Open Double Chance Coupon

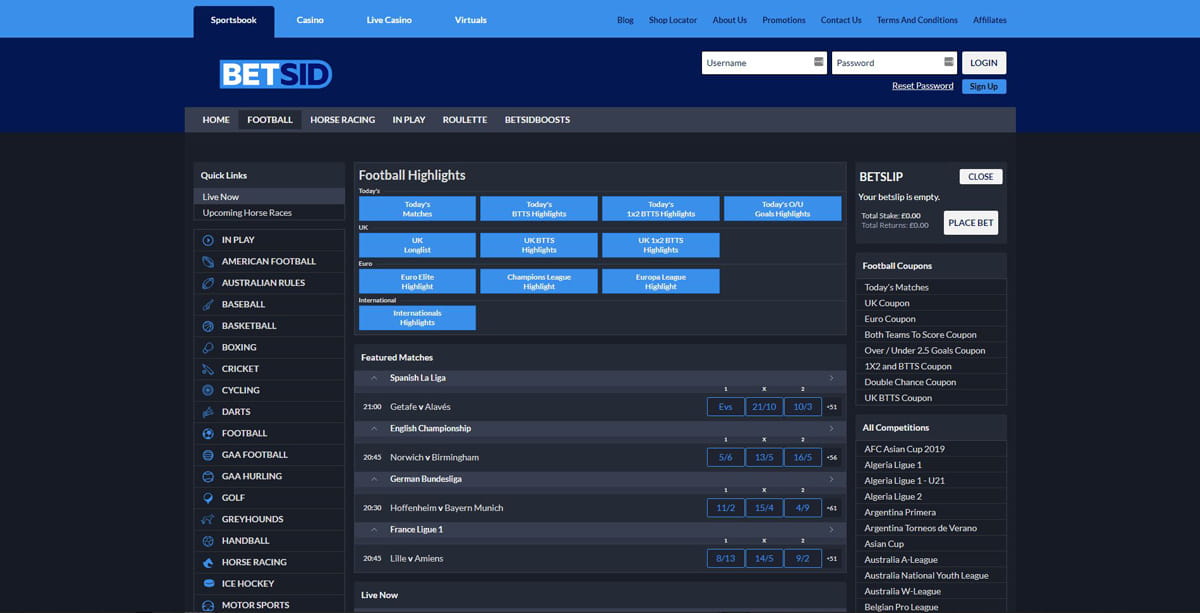(910, 382)
